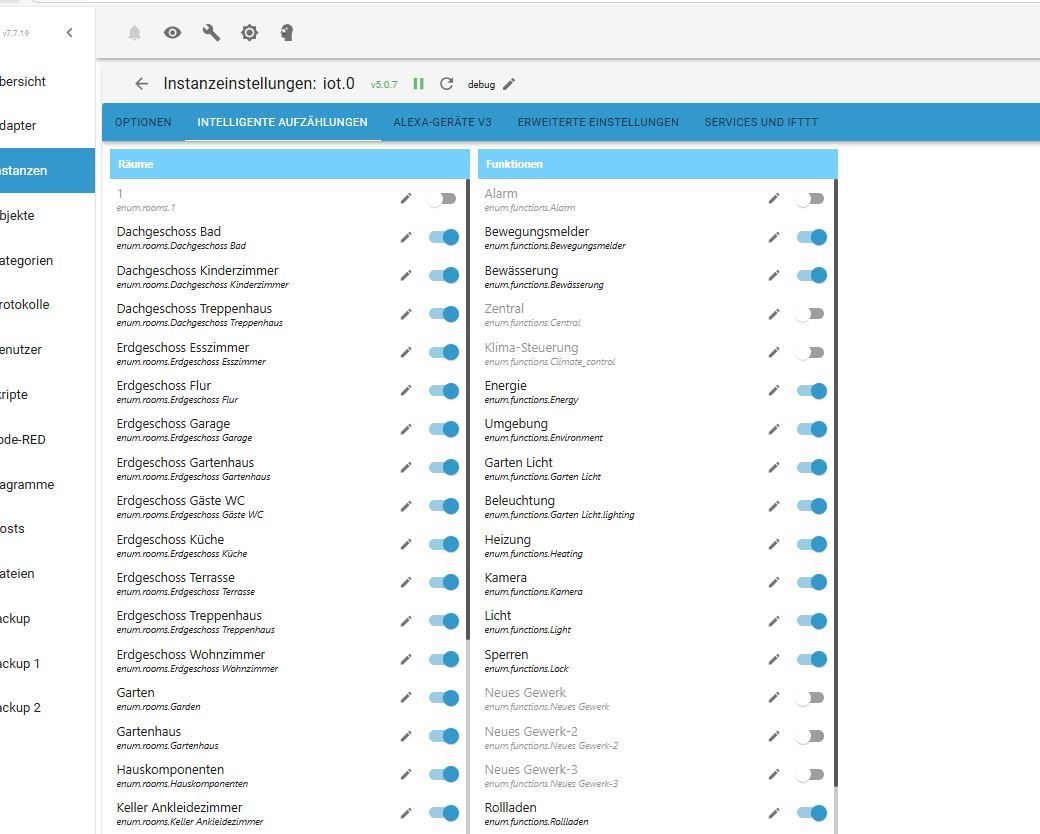Image resolution: width=1040 pixels, height=834 pixels.
Task: Enable the Alarm function toggle
Action: point(810,198)
